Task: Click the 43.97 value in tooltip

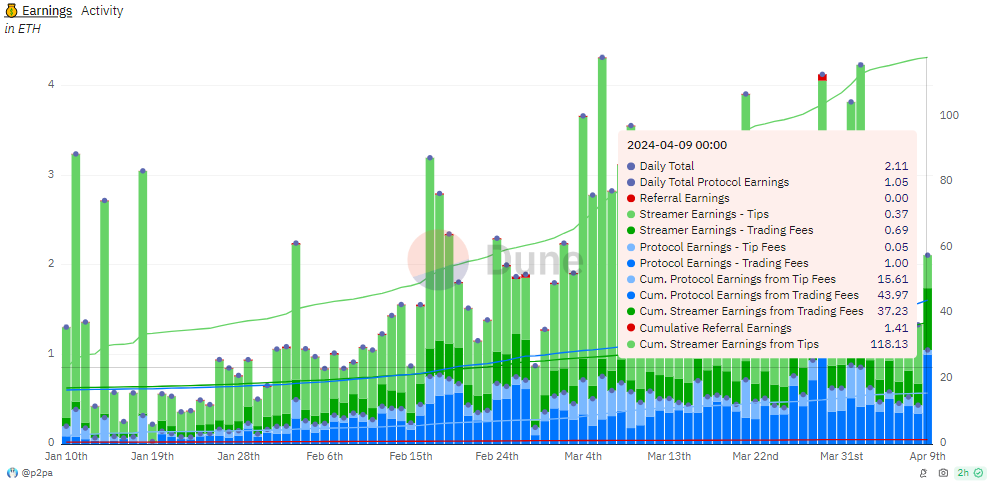Action: point(895,295)
